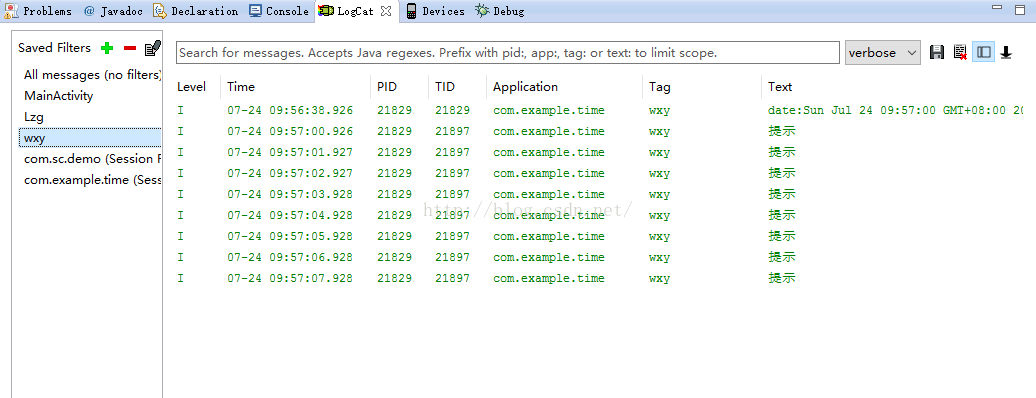1036x398 pixels.
Task: Edit the selected logcat filter
Action: click(153, 48)
